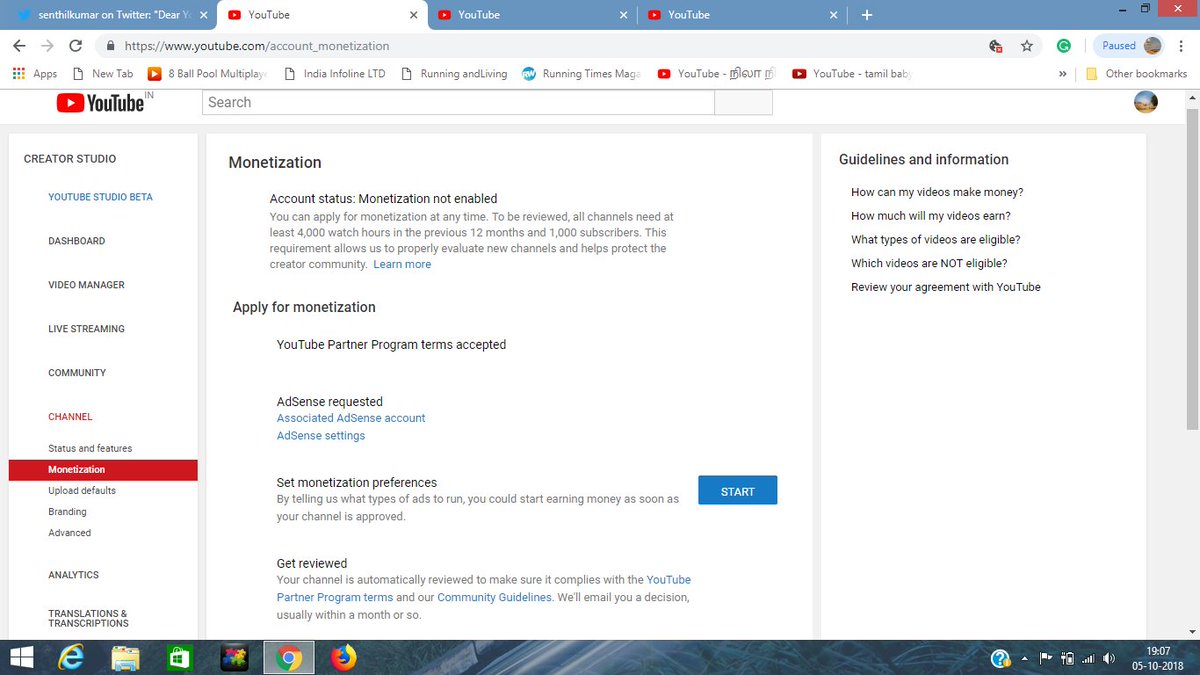Select Monetization in the sidebar

(103, 469)
